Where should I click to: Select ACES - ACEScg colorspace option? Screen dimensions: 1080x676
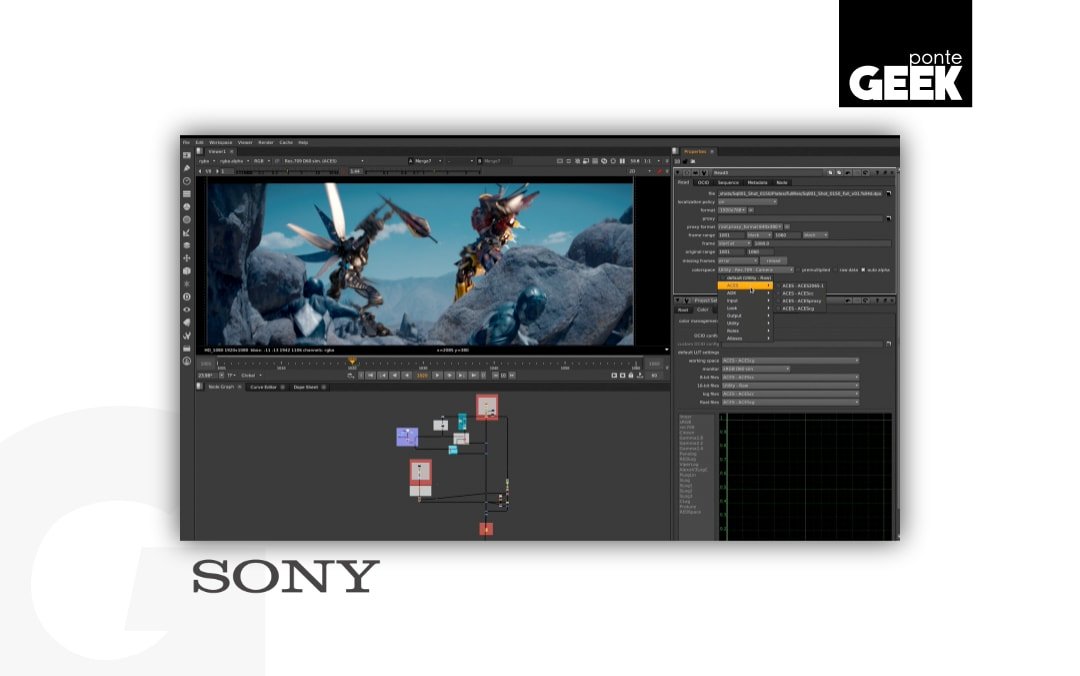[799, 309]
